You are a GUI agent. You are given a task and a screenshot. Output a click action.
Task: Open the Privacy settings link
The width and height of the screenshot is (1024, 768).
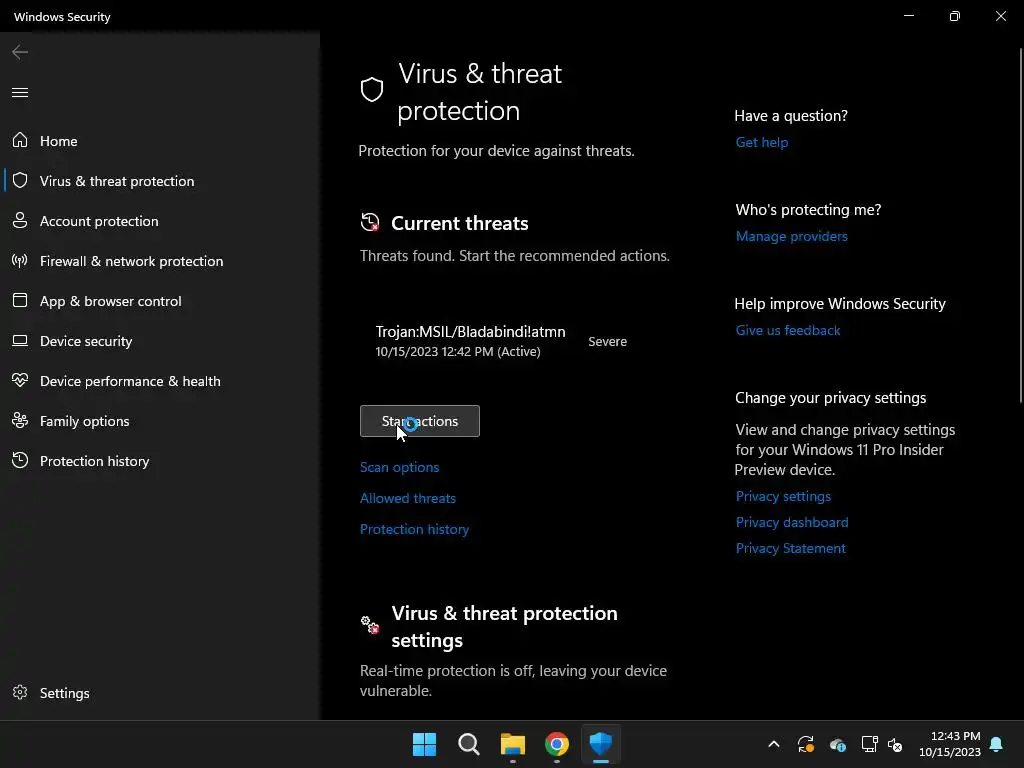pyautogui.click(x=783, y=496)
